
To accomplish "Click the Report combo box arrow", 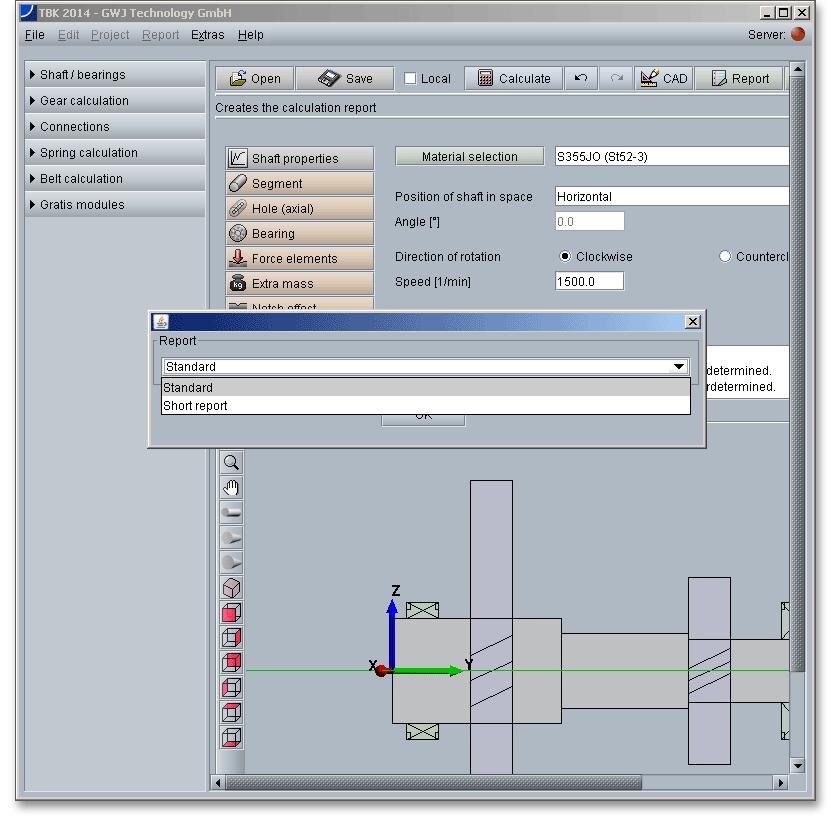I will coord(680,367).
